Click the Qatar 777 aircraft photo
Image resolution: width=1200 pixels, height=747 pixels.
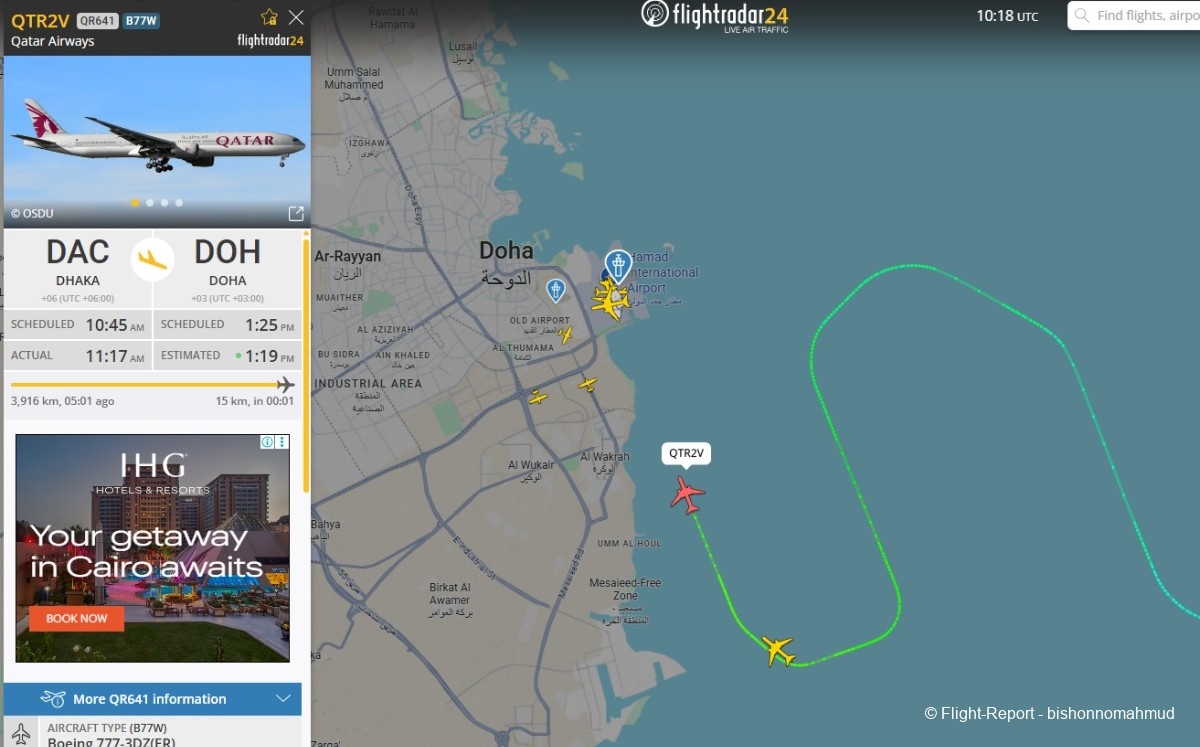point(157,141)
